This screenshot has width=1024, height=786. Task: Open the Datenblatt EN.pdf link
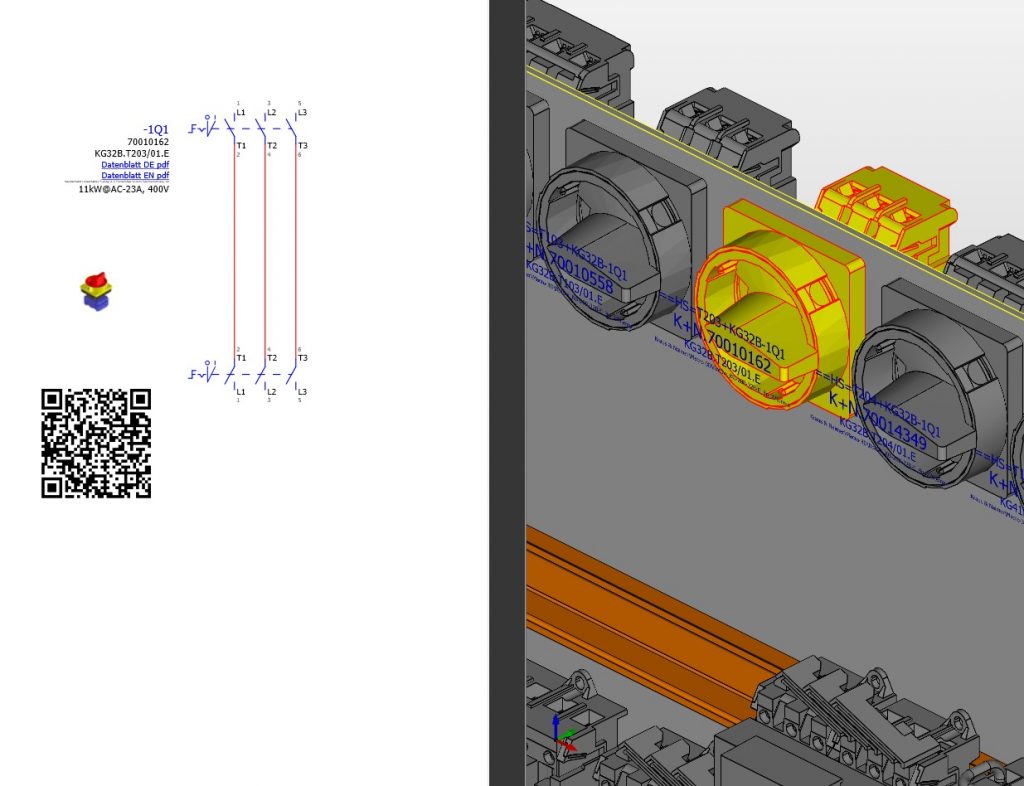[135, 175]
